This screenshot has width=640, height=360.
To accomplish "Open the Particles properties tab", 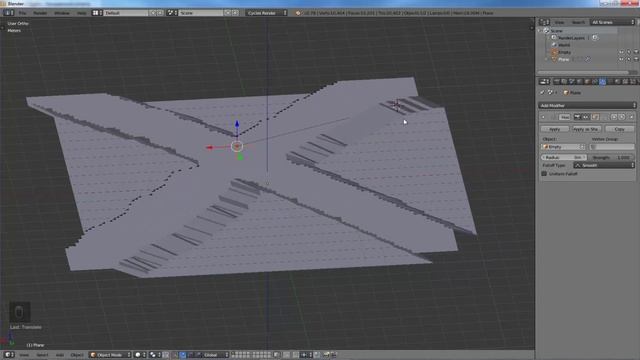I will [634, 82].
